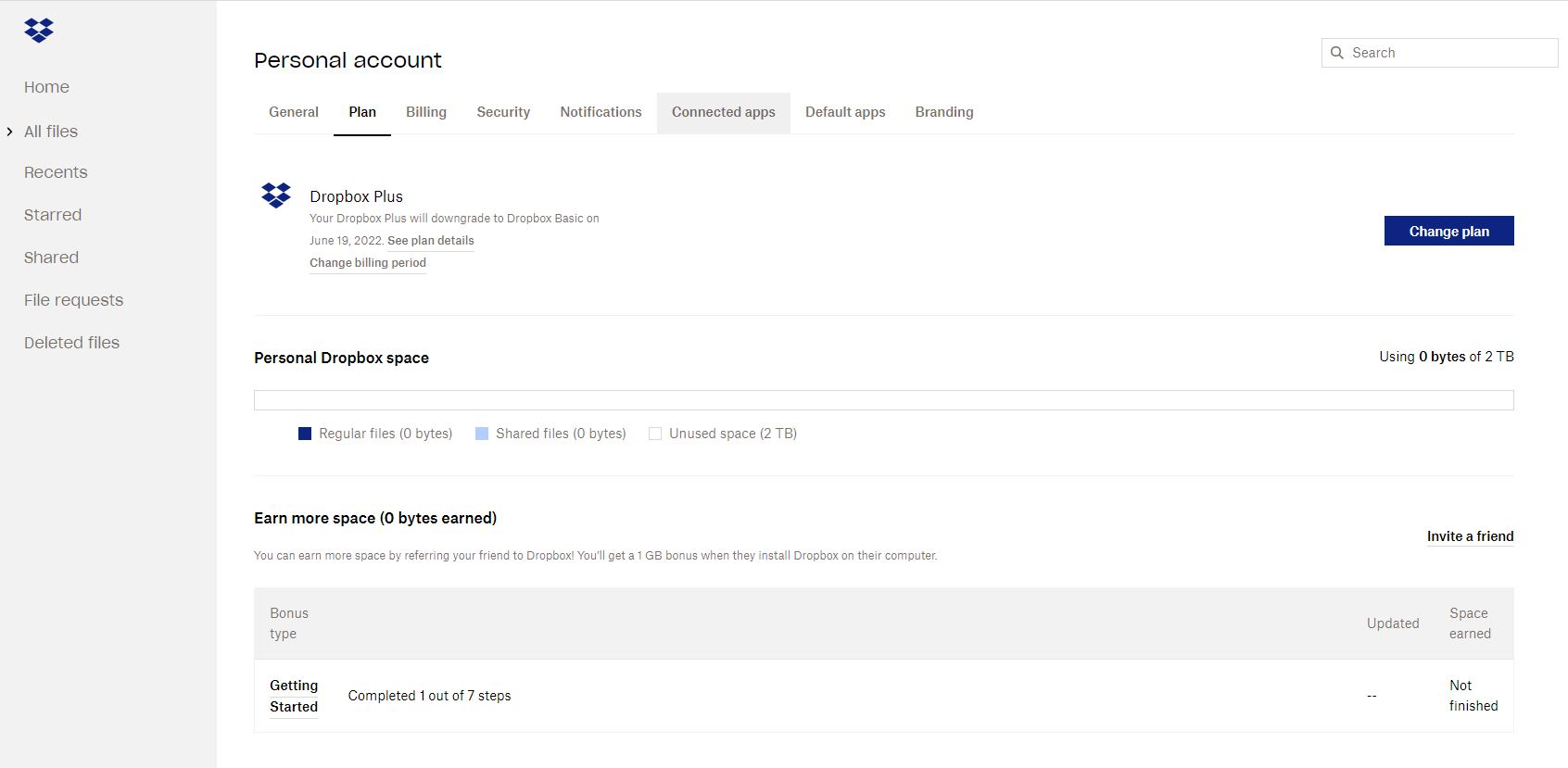View Deleted files in the sidebar
Viewport: 1568px width, 768px height.
(x=71, y=343)
